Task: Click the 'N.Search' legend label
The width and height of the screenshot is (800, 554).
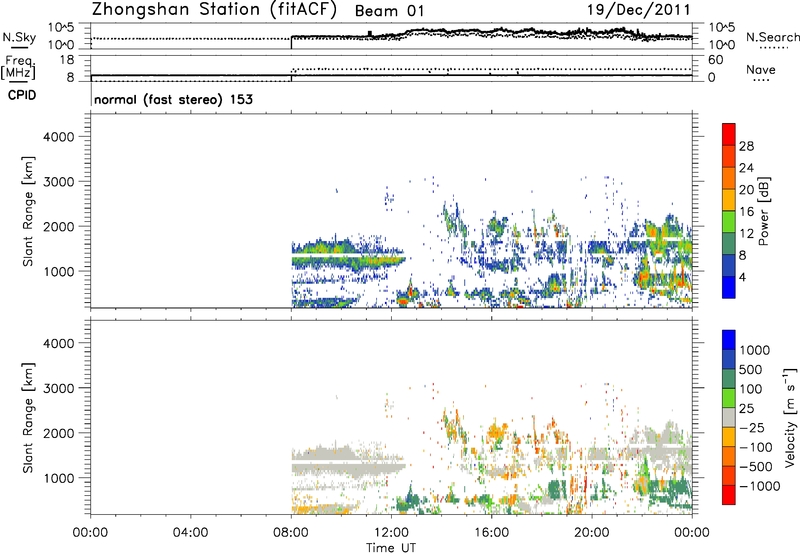Action: click(x=772, y=37)
